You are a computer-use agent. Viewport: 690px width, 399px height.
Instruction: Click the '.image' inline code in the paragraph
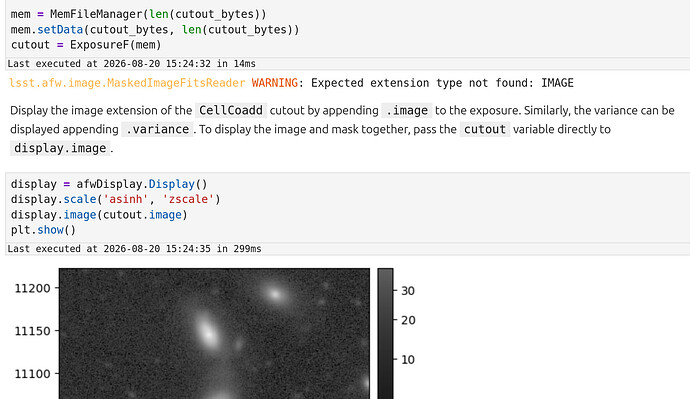point(407,110)
